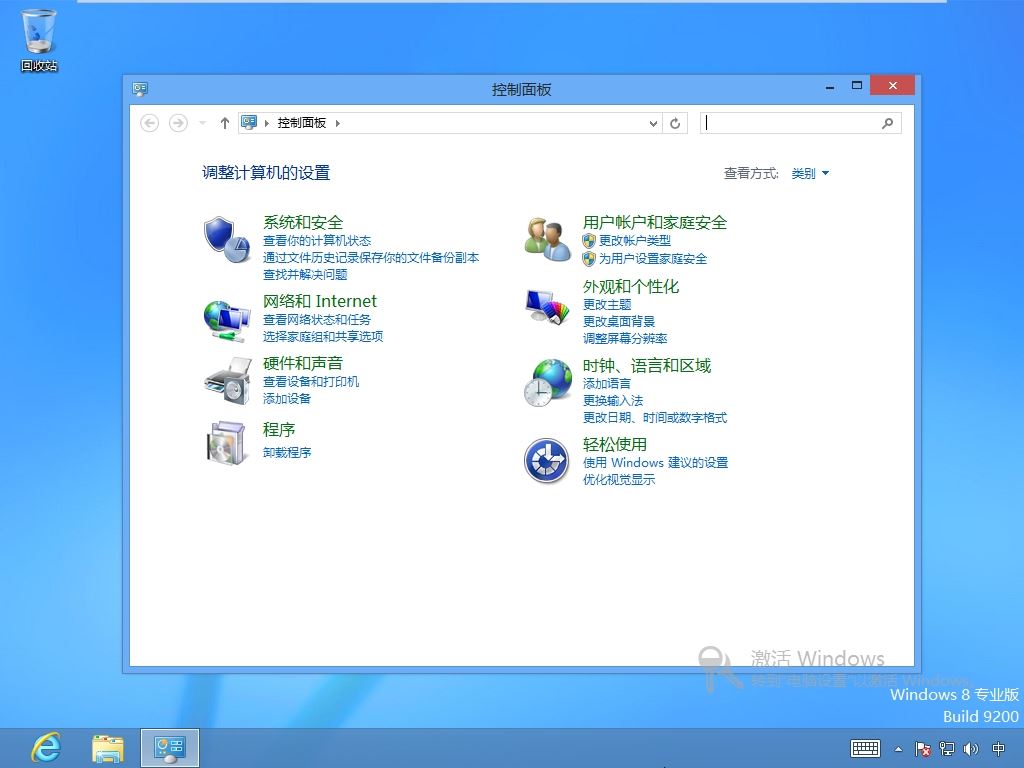Click 更改主题 link
Image resolution: width=1024 pixels, height=768 pixels.
click(607, 304)
